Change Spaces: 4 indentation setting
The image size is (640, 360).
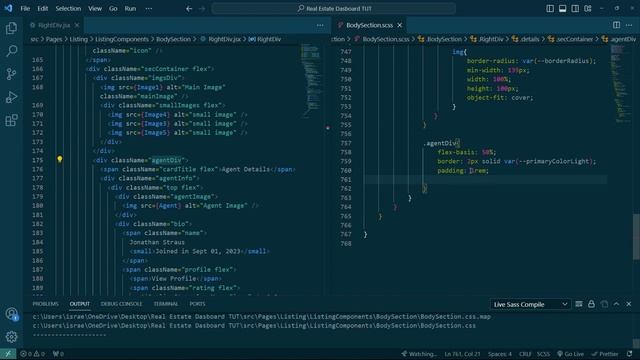coord(500,354)
